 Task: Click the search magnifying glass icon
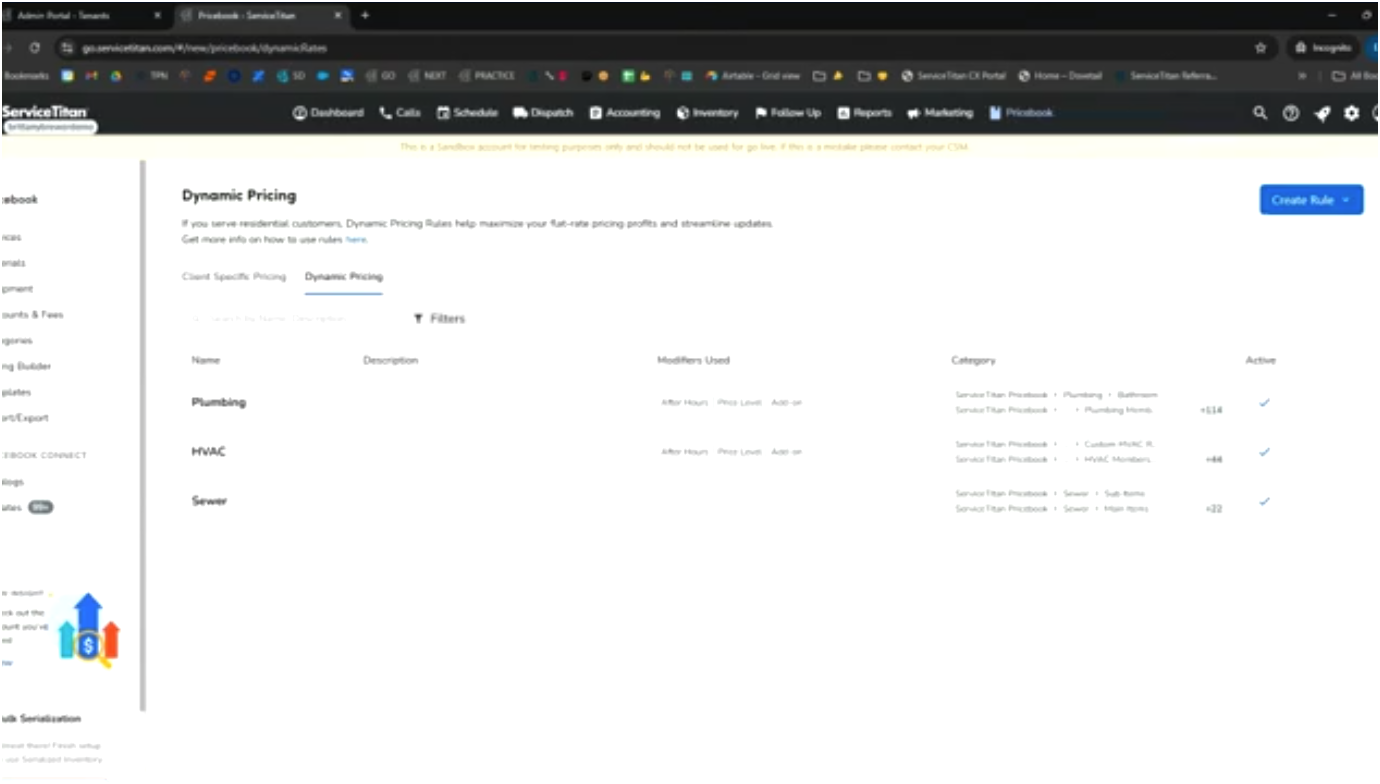[1259, 113]
